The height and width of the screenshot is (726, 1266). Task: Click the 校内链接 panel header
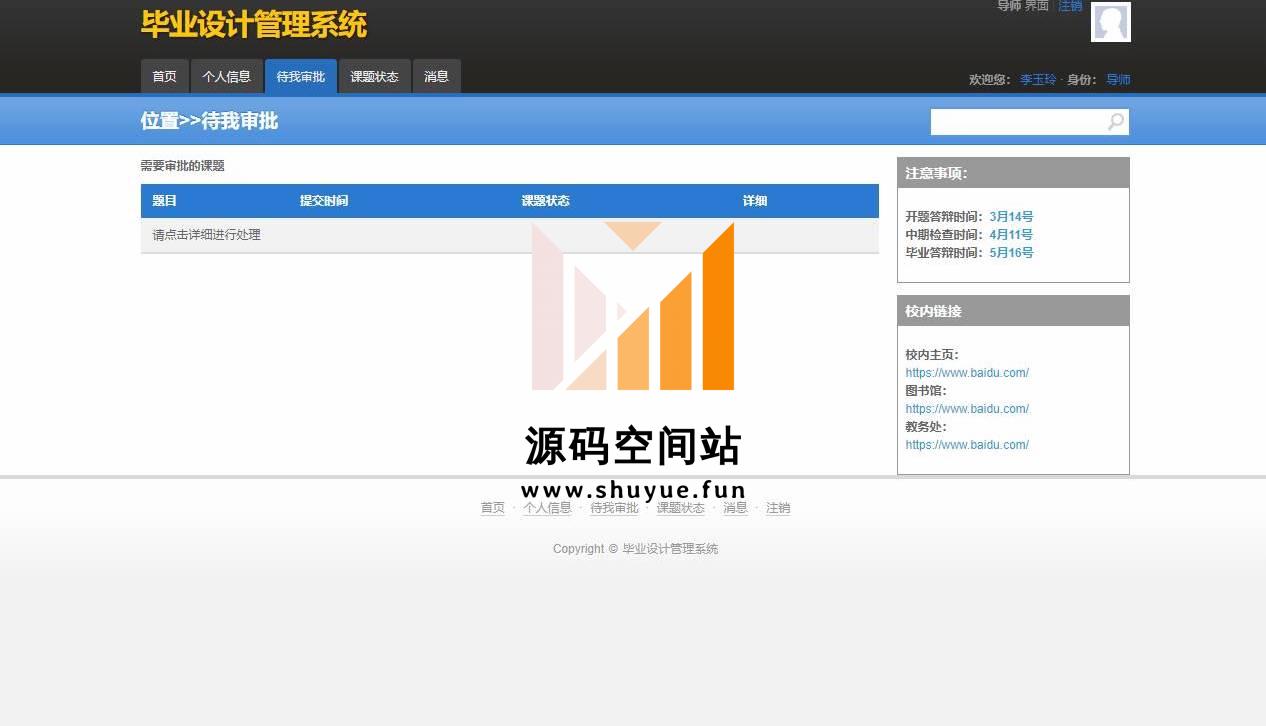[x=1013, y=311]
